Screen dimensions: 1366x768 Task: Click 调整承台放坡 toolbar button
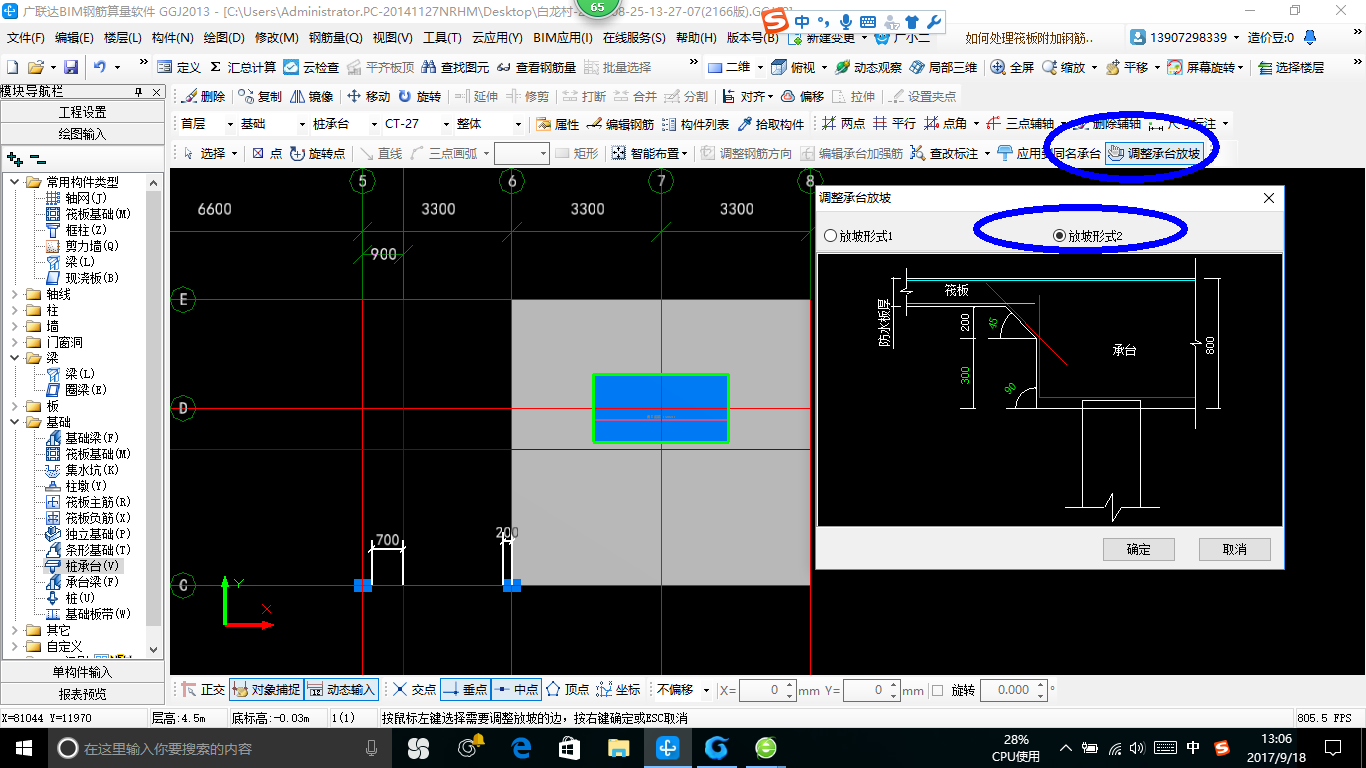click(x=1153, y=154)
